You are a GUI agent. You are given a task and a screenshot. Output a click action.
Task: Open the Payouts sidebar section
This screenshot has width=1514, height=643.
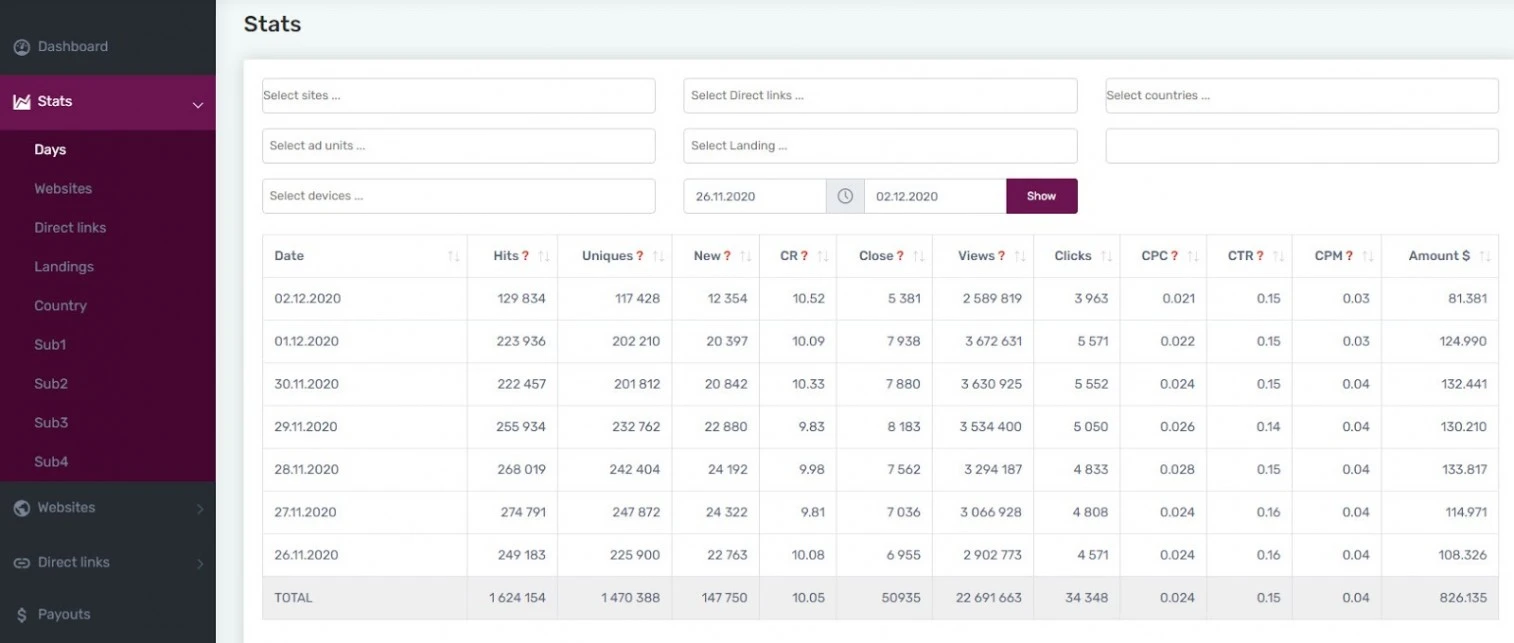64,615
